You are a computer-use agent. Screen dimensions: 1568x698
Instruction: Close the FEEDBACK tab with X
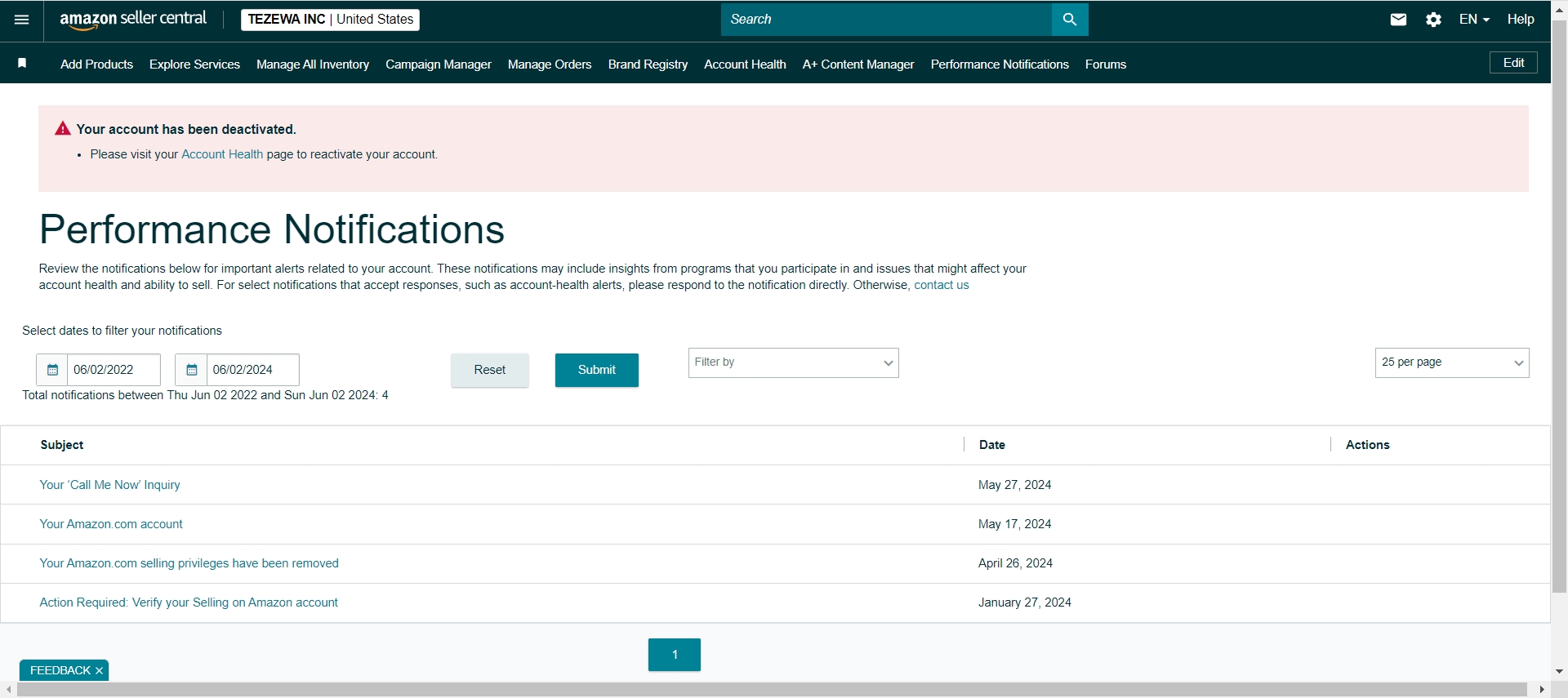pos(100,670)
